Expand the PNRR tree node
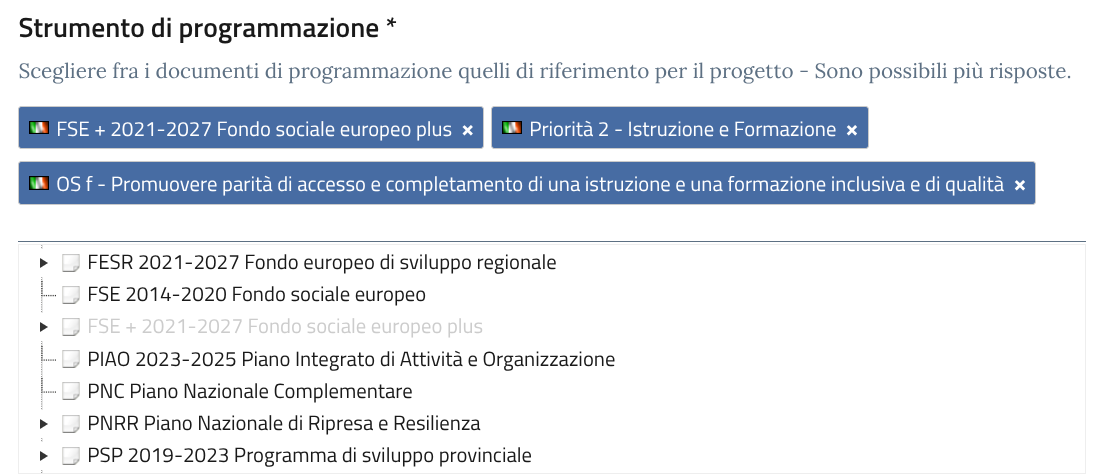Screen dimensions: 1101x476 point(43,424)
